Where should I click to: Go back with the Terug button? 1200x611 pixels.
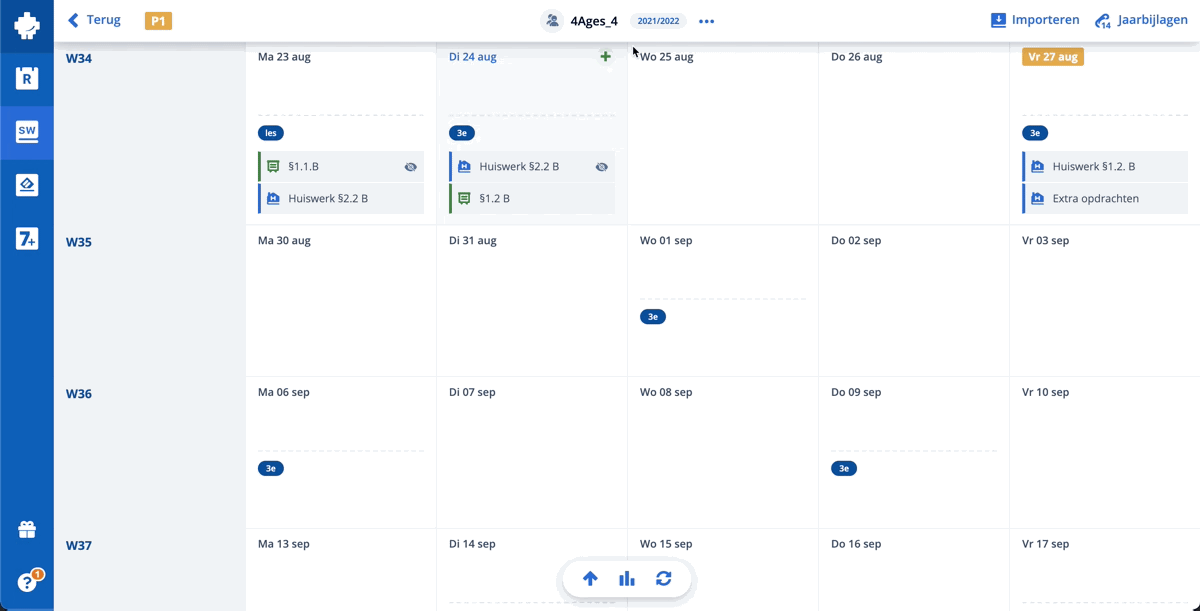[94, 20]
